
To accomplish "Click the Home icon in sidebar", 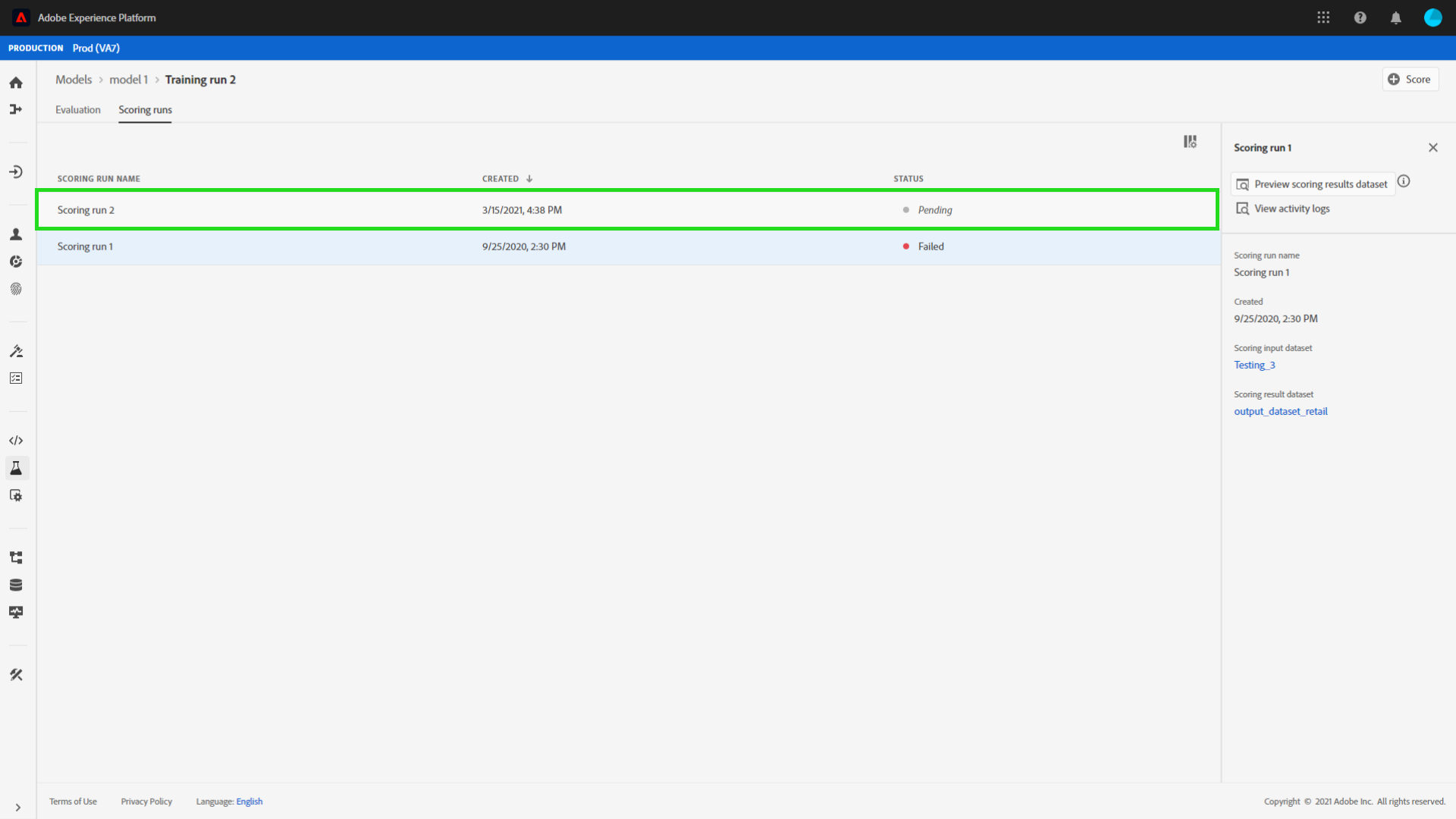I will tap(16, 83).
